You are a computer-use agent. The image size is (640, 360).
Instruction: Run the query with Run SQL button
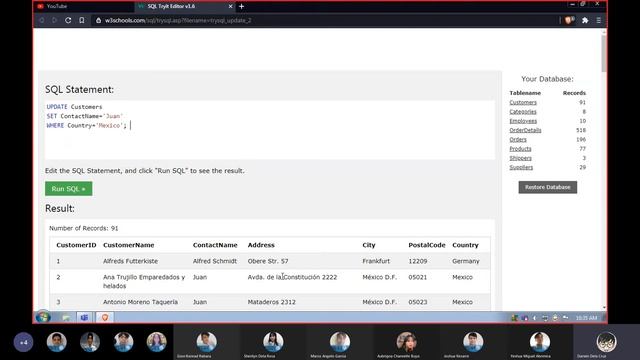69,189
